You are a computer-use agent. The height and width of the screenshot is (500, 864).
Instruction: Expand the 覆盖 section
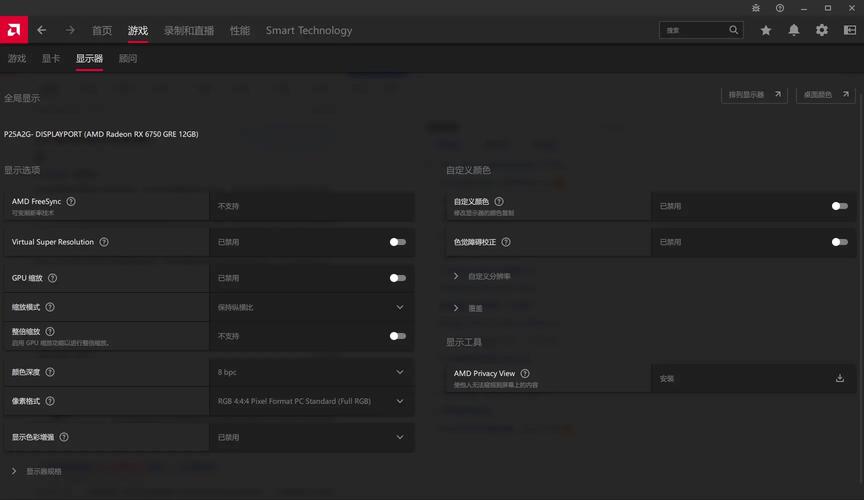tap(468, 308)
